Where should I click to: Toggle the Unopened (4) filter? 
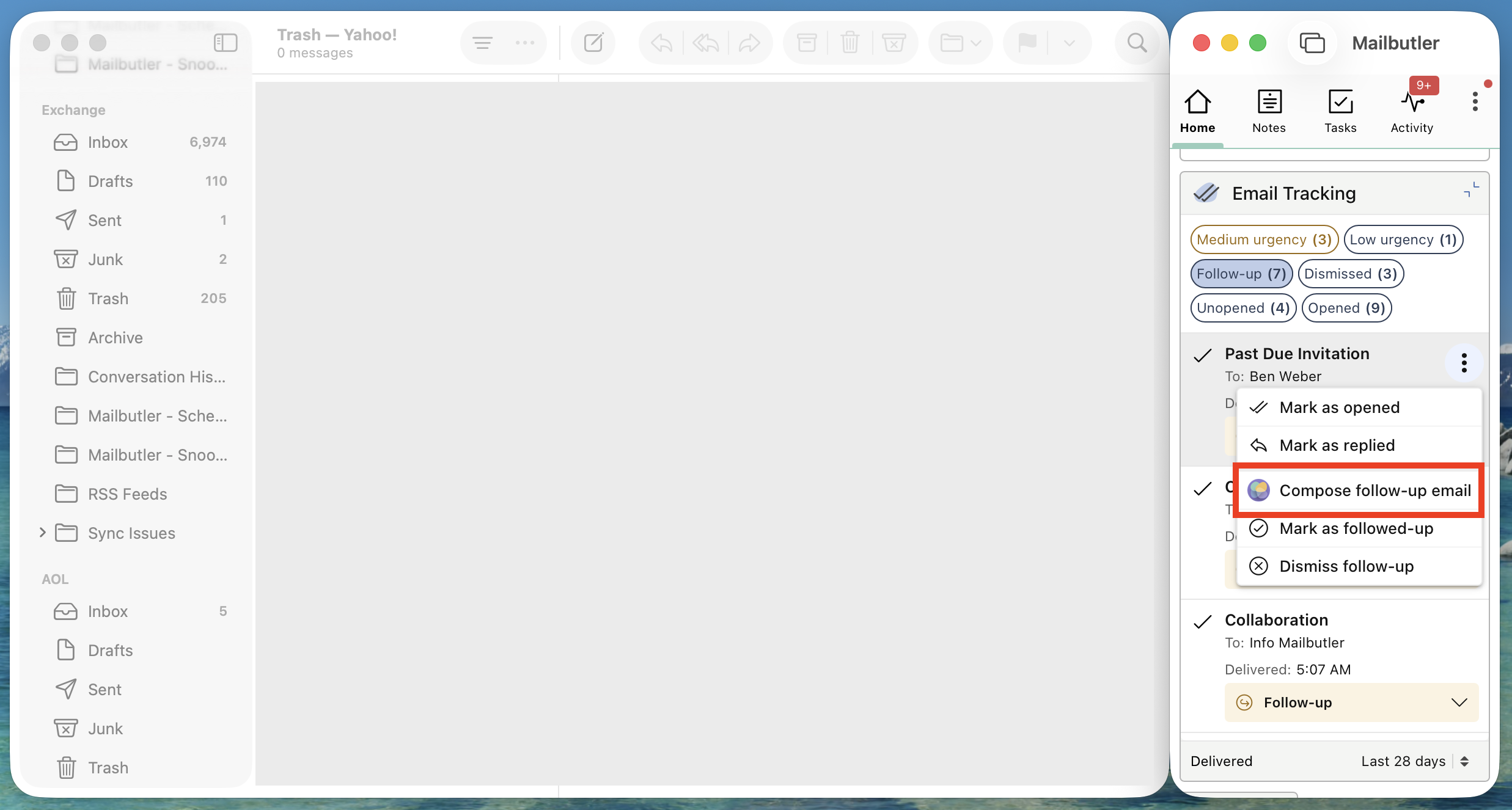pyautogui.click(x=1243, y=308)
